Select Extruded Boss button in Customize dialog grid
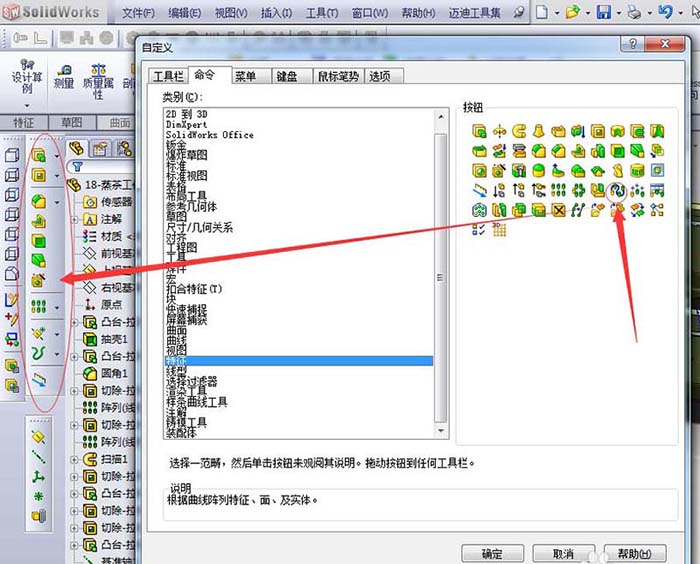 (479, 131)
